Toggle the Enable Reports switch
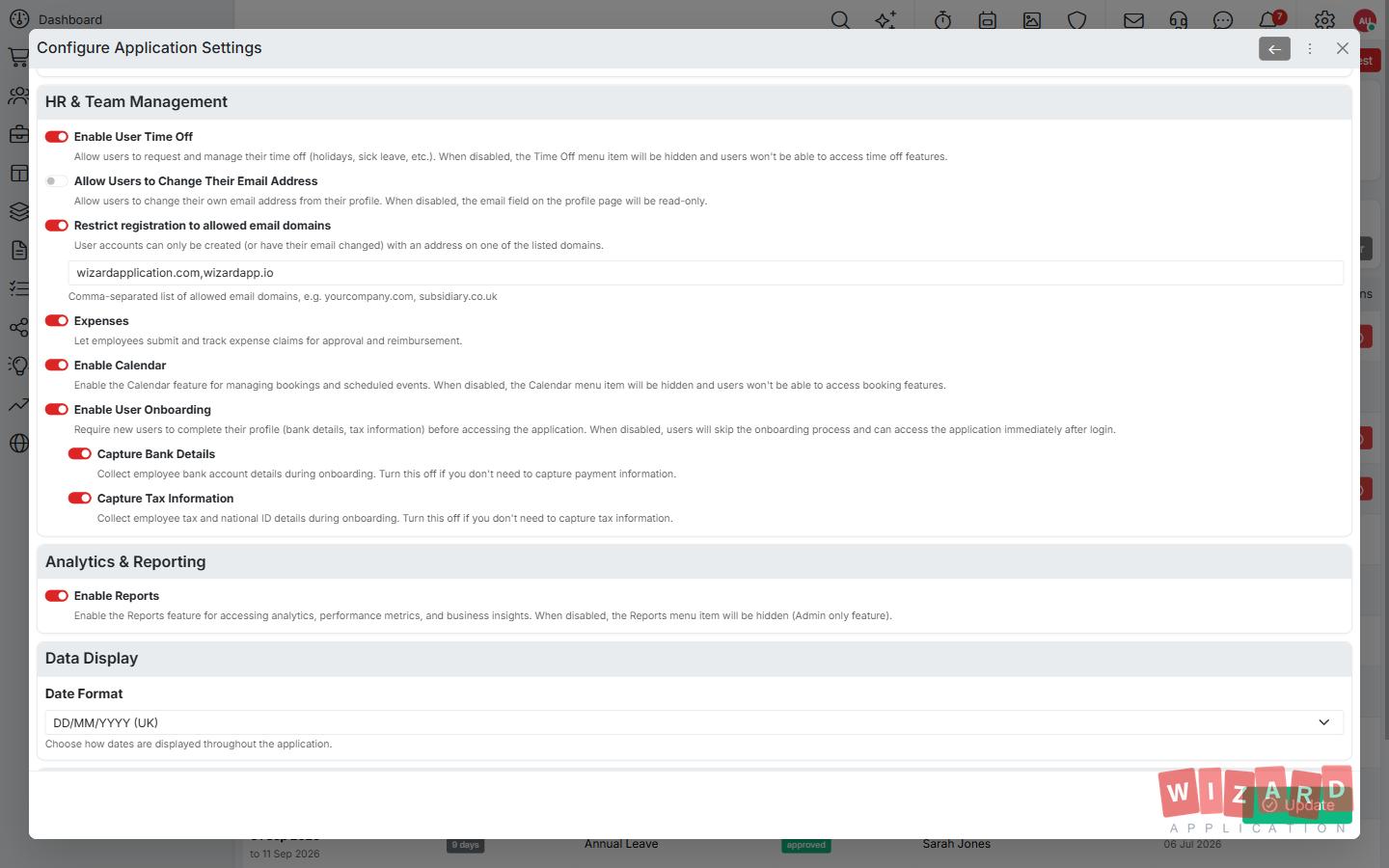1389x868 pixels. tap(57, 596)
